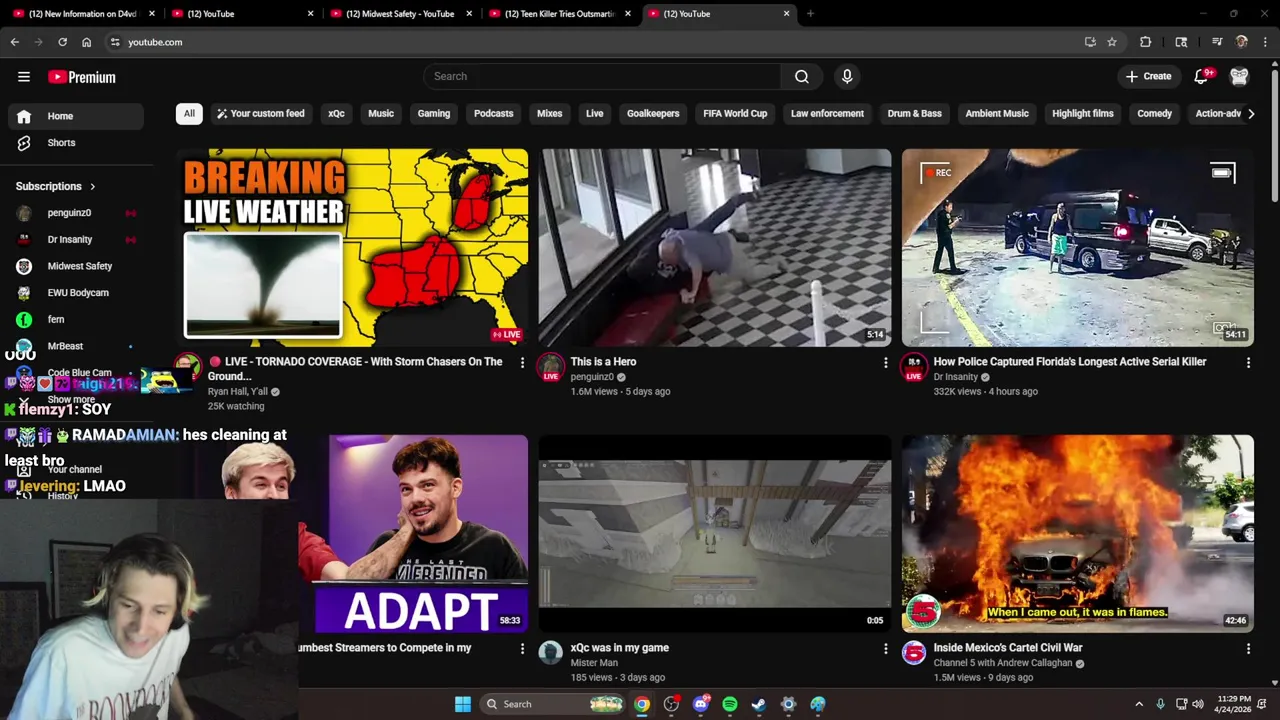Open options for Florida Serial Killer video

click(1248, 362)
